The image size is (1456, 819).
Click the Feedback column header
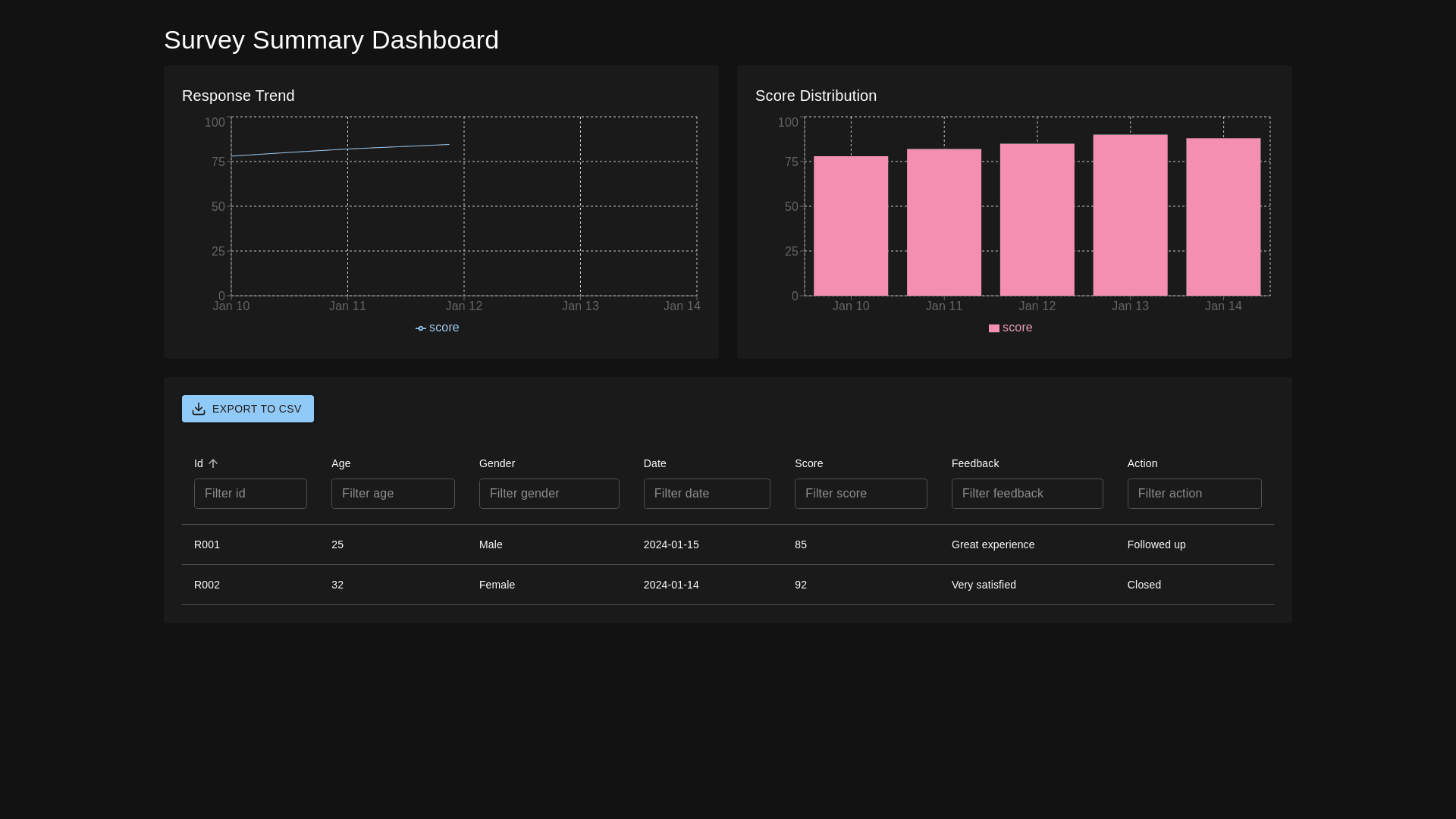[x=974, y=463]
